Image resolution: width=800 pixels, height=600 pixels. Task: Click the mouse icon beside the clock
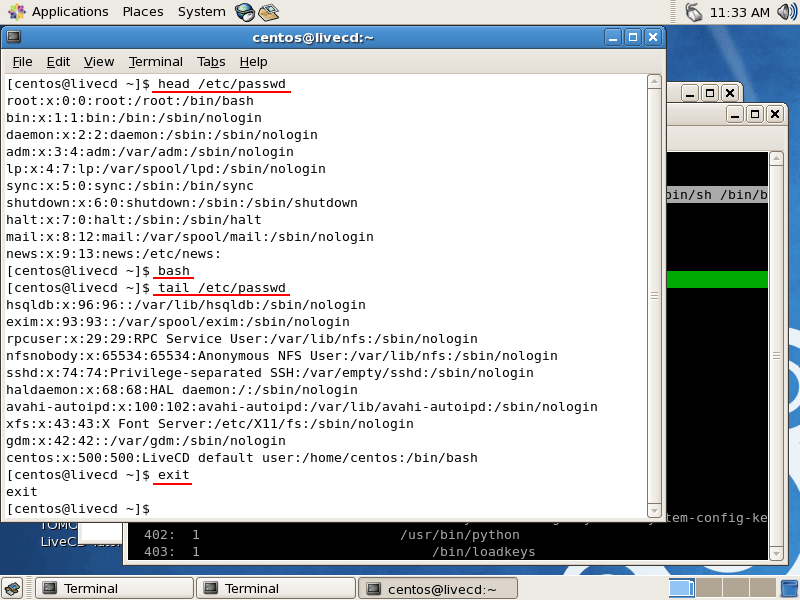click(x=693, y=12)
